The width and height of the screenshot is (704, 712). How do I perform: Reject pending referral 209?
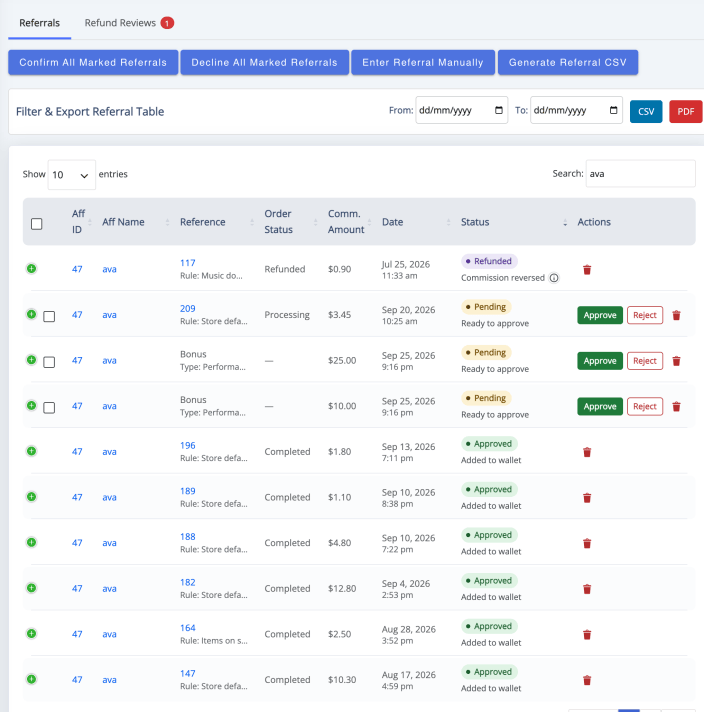click(x=645, y=315)
